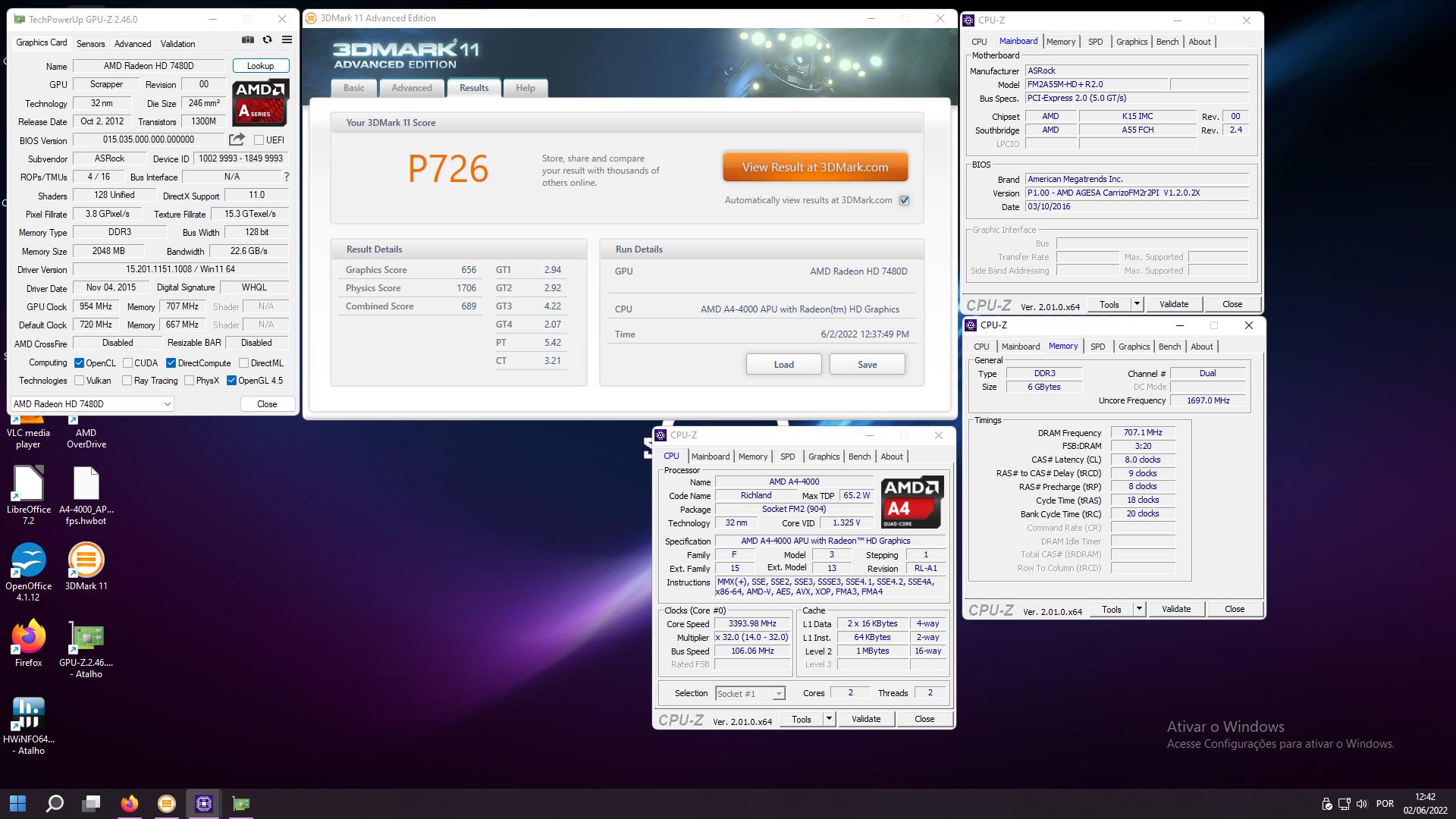Switch to GPU-Z on taskbar
The width and height of the screenshot is (1456, 819).
click(241, 803)
